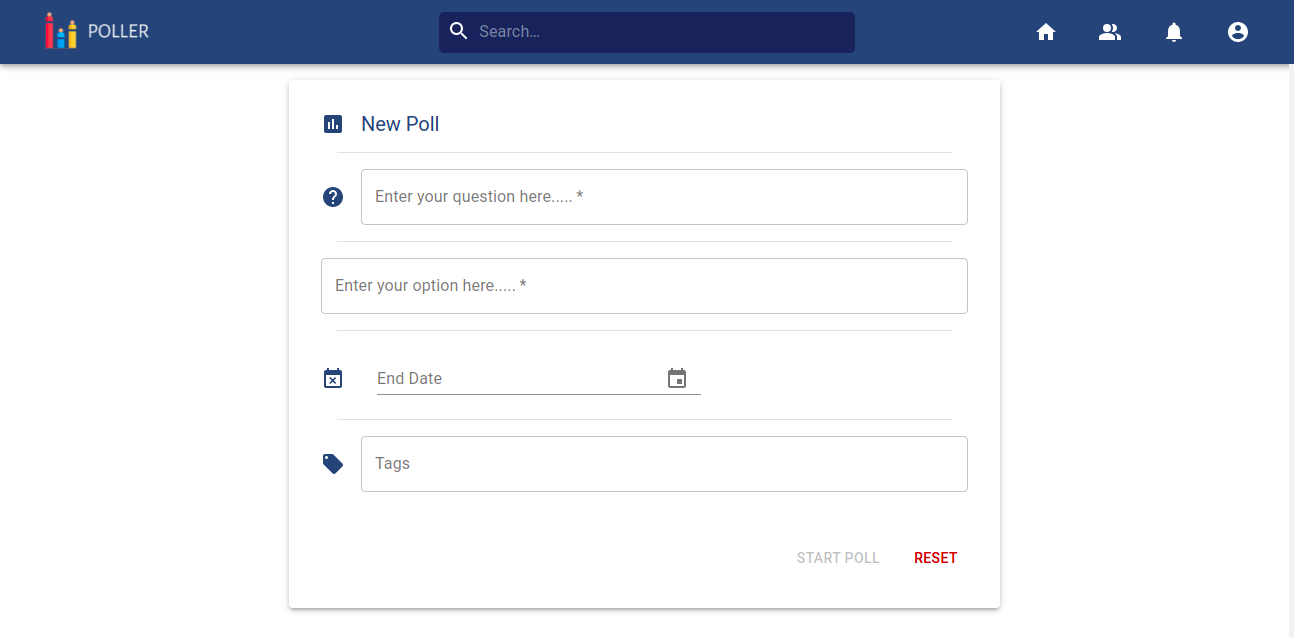
Task: Focus the option text field
Action: click(x=644, y=286)
